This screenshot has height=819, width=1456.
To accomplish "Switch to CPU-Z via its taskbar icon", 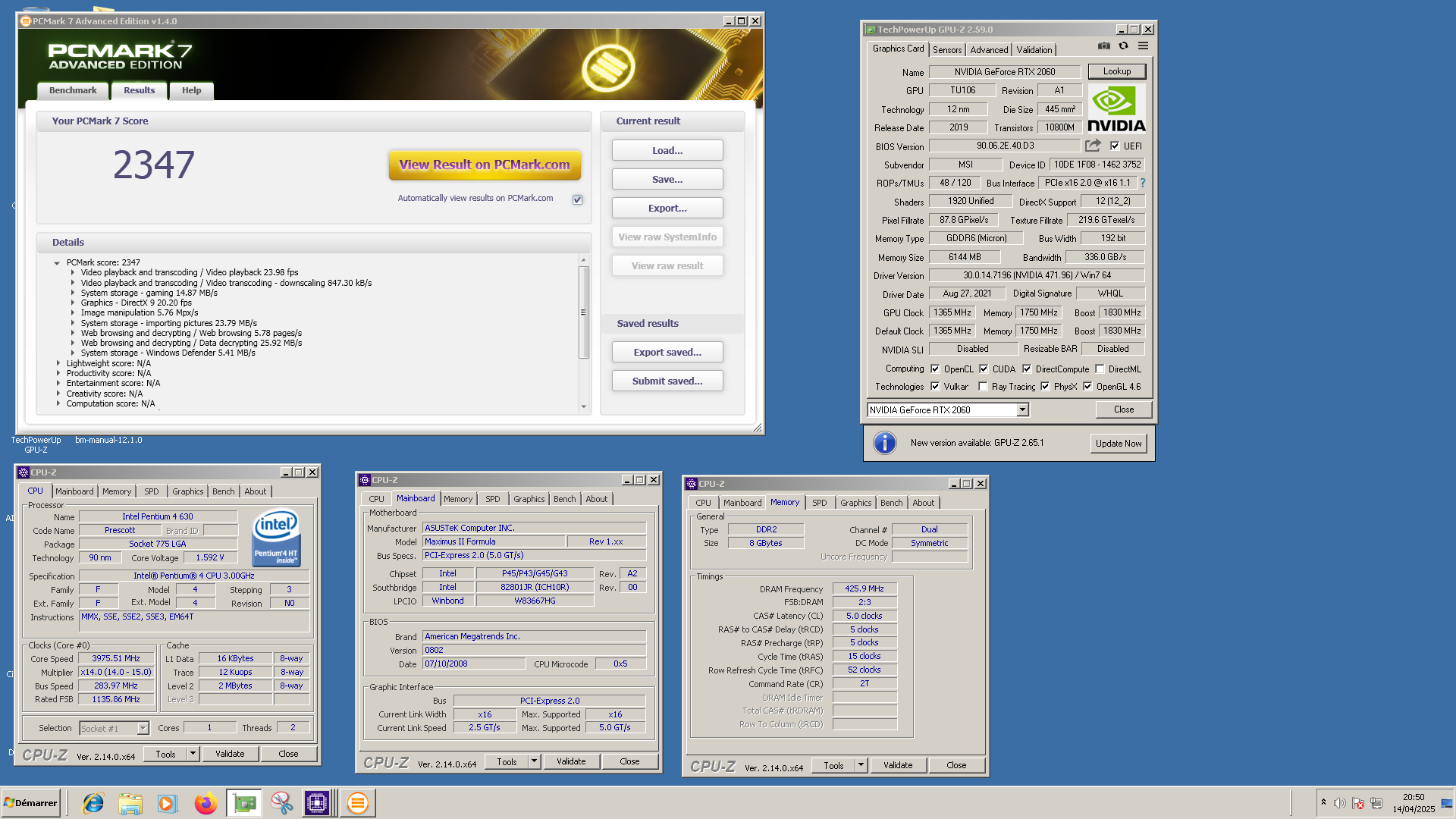I will 317,803.
